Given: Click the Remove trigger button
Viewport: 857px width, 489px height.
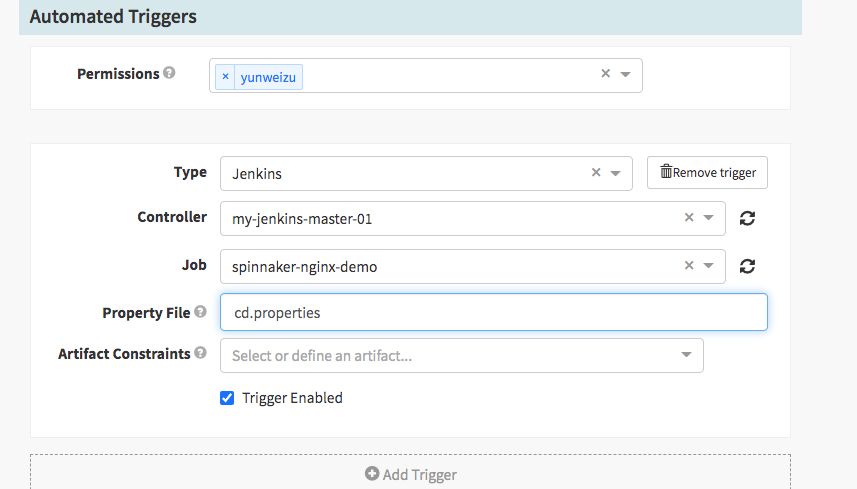Looking at the screenshot, I should [707, 173].
